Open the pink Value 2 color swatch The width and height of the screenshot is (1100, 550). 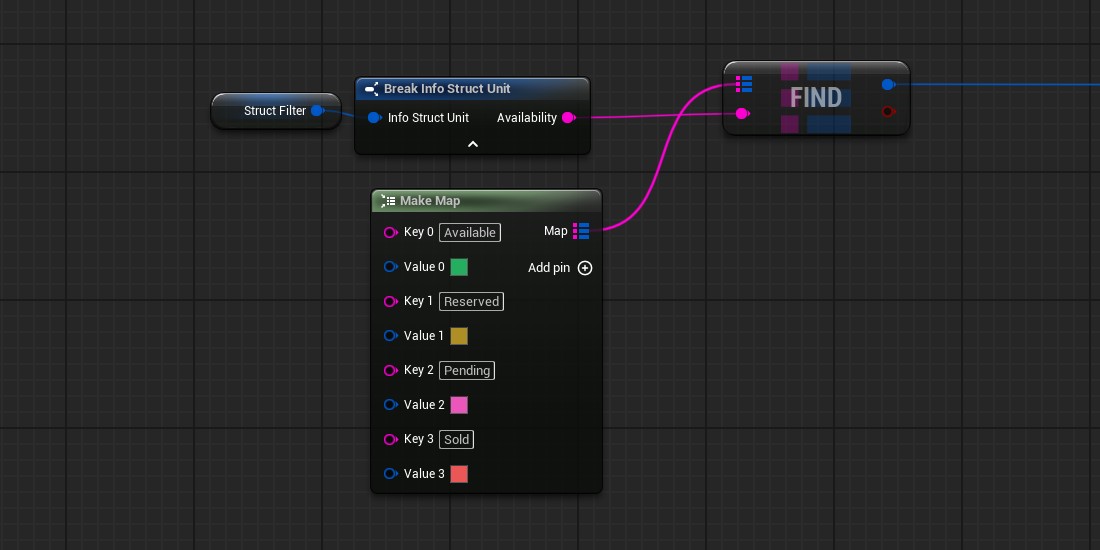pos(459,405)
